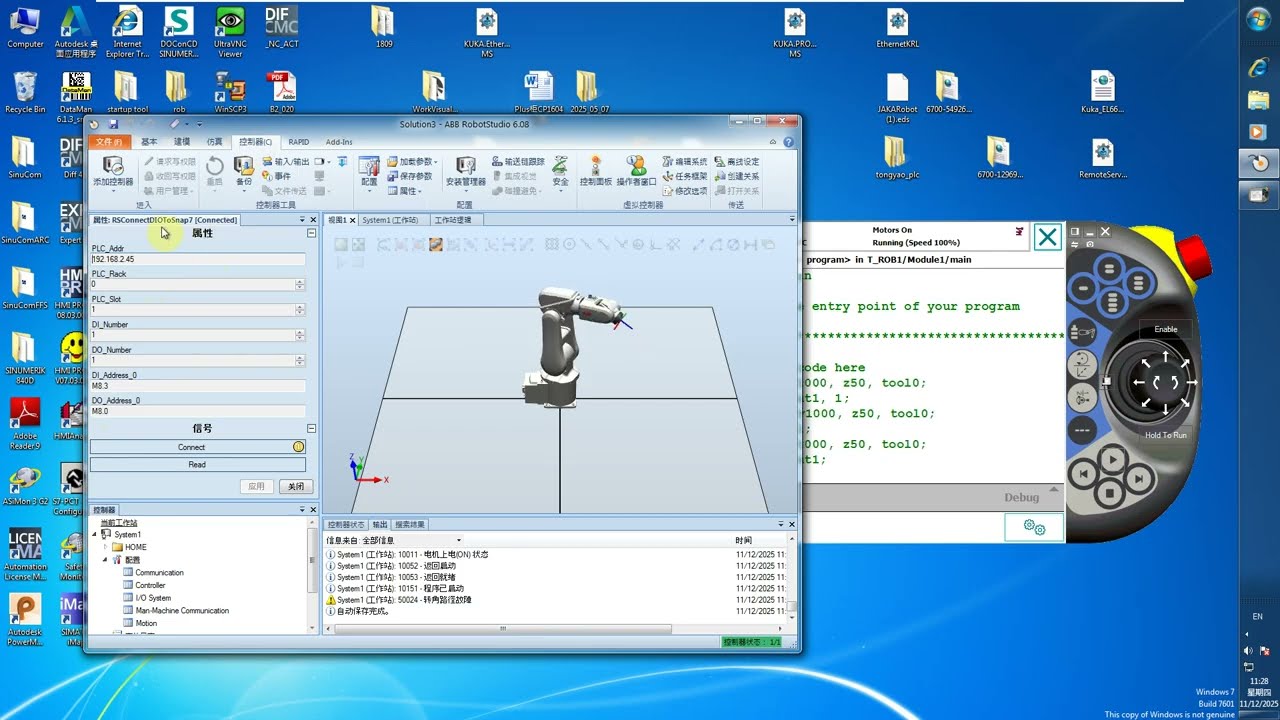The image size is (1280, 720).
Task: Click the ABB Robot file icon JAKARobot(1).eds on desktop
Action: (897, 98)
